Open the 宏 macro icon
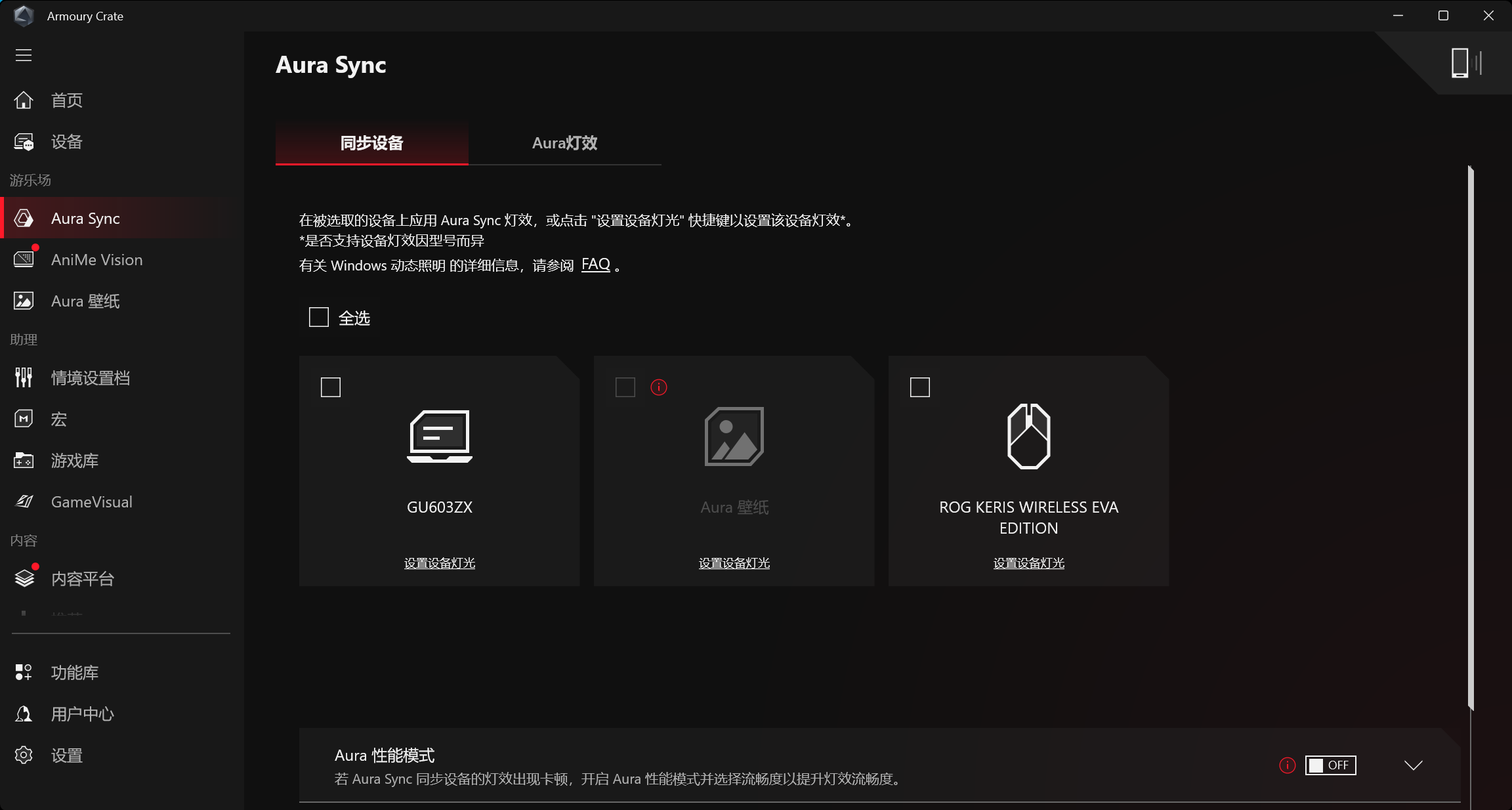 [x=24, y=419]
